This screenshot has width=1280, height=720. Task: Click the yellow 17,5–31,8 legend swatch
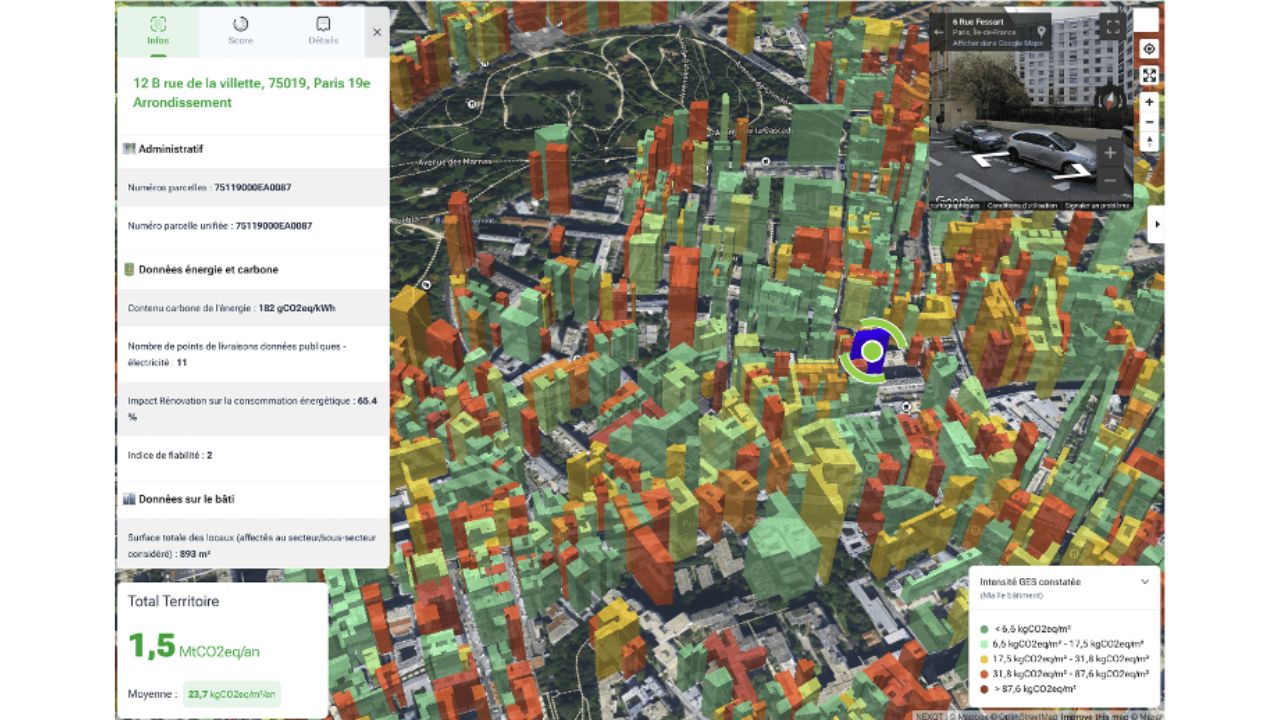click(x=984, y=659)
